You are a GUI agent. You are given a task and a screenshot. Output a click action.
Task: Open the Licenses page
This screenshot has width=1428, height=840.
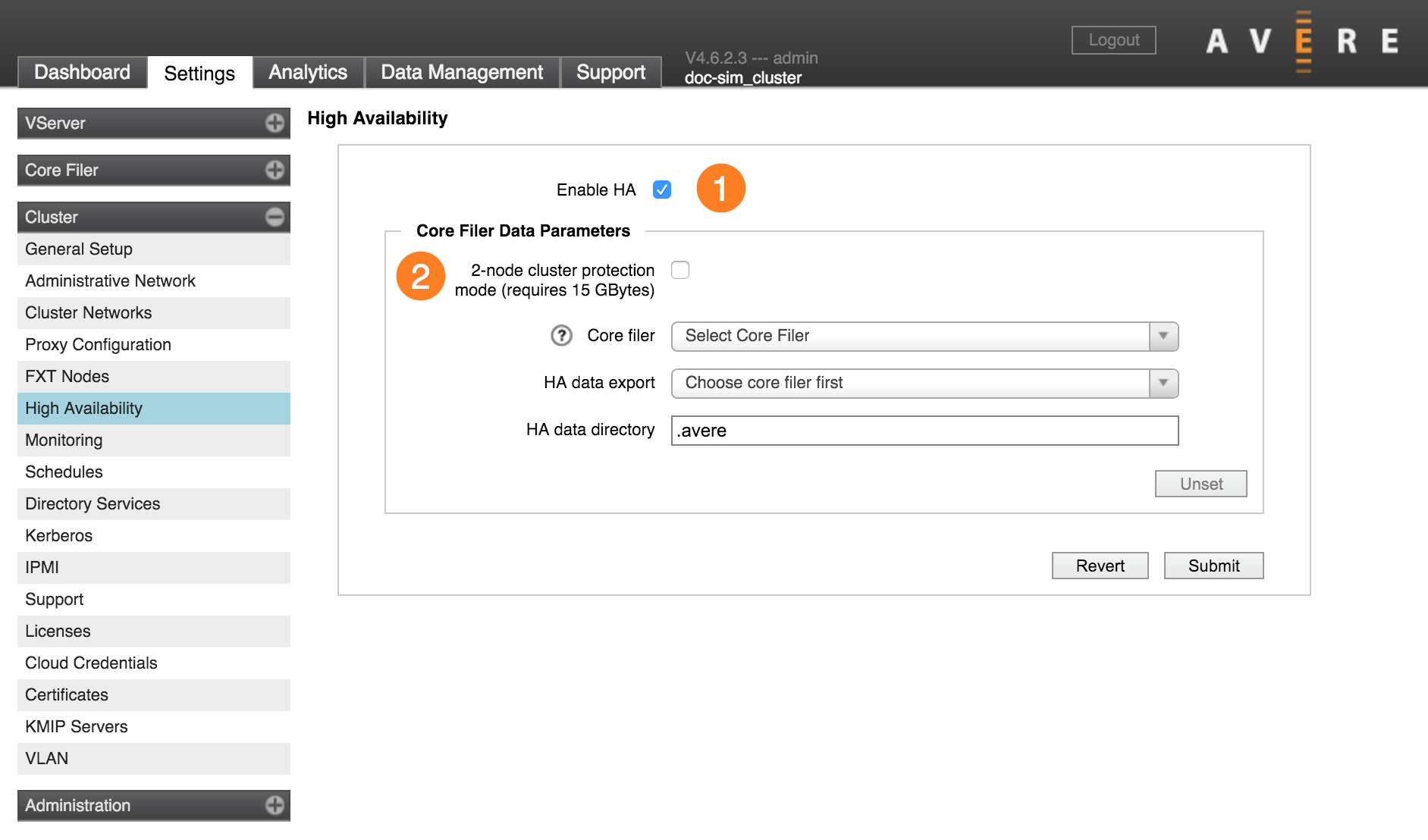[154, 631]
